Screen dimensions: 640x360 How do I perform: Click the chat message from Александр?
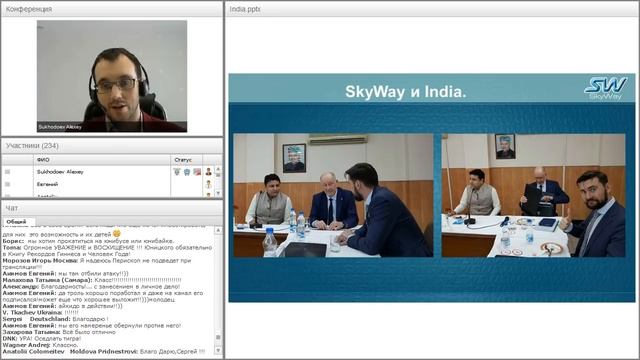pos(91,287)
